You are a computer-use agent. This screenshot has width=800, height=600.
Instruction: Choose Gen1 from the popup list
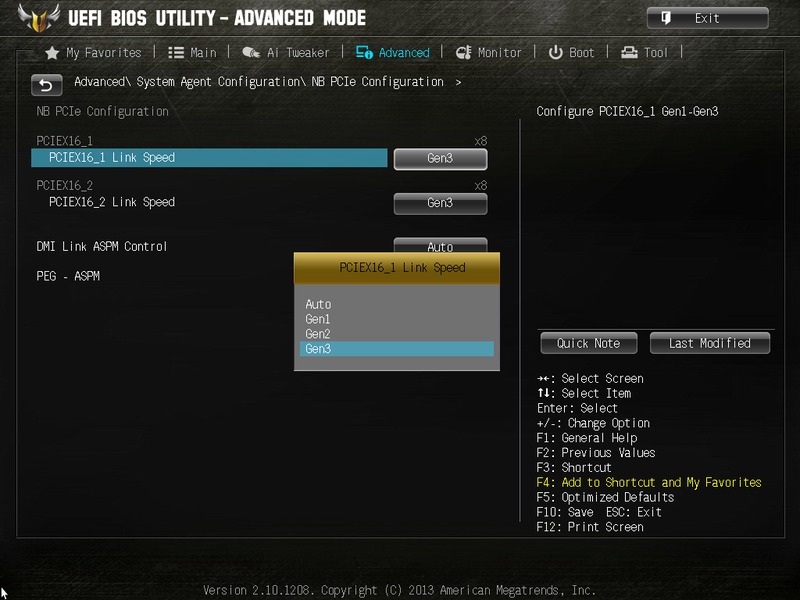[x=318, y=319]
